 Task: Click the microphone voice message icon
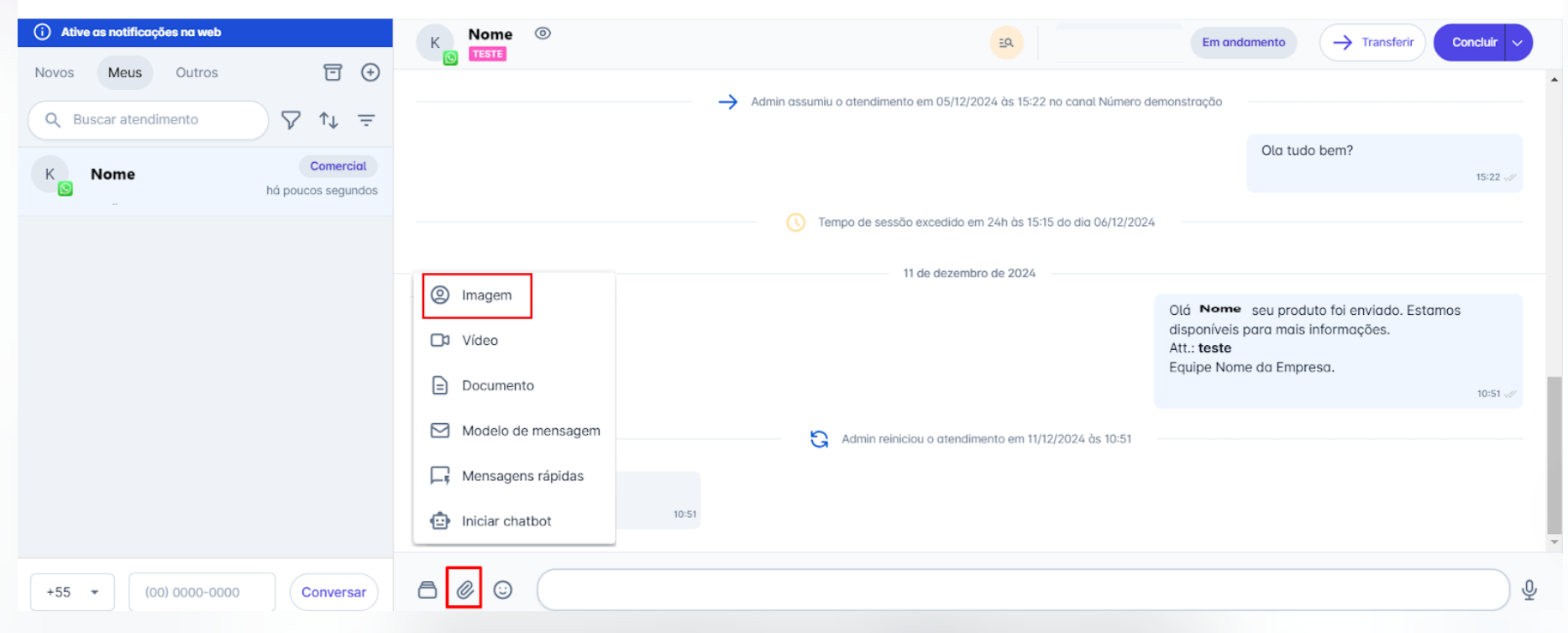coord(1529,590)
